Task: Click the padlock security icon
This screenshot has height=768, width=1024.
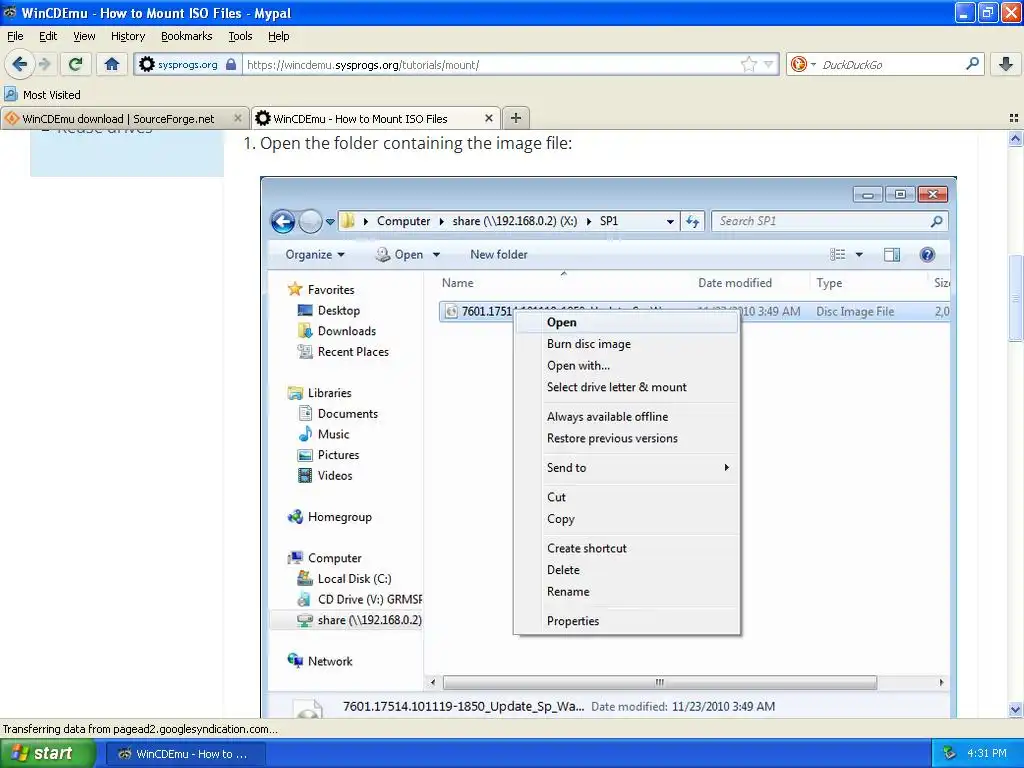Action: coord(231,64)
